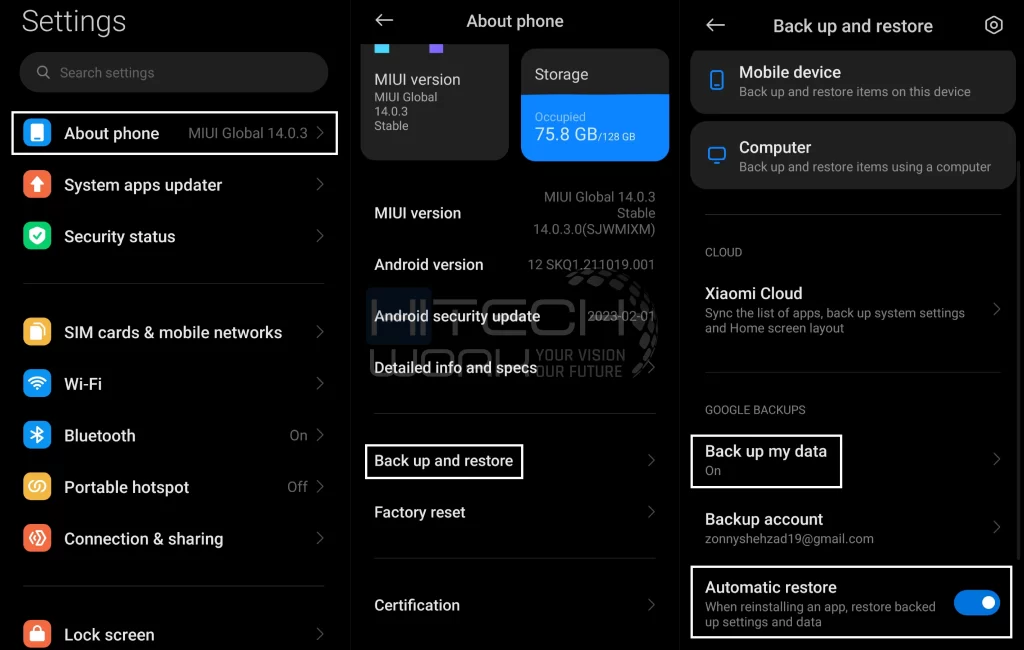
Task: Open the Storage occupied card
Action: [x=594, y=105]
